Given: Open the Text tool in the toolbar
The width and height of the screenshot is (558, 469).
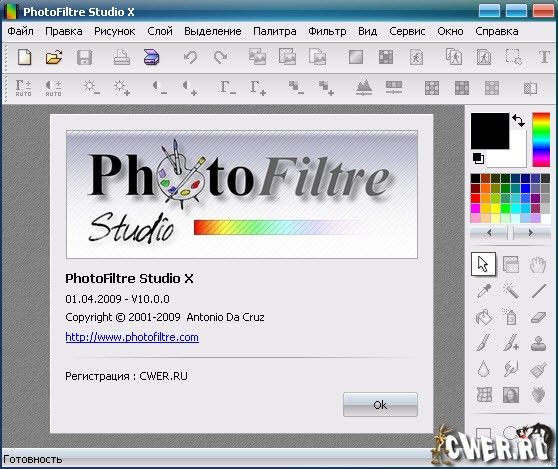Looking at the screenshot, I should [544, 57].
